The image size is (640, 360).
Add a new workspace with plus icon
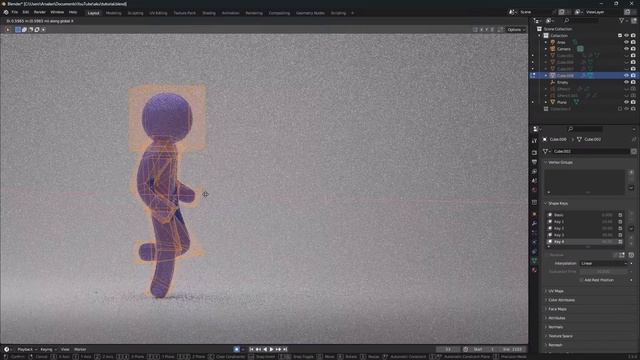pyautogui.click(x=353, y=13)
